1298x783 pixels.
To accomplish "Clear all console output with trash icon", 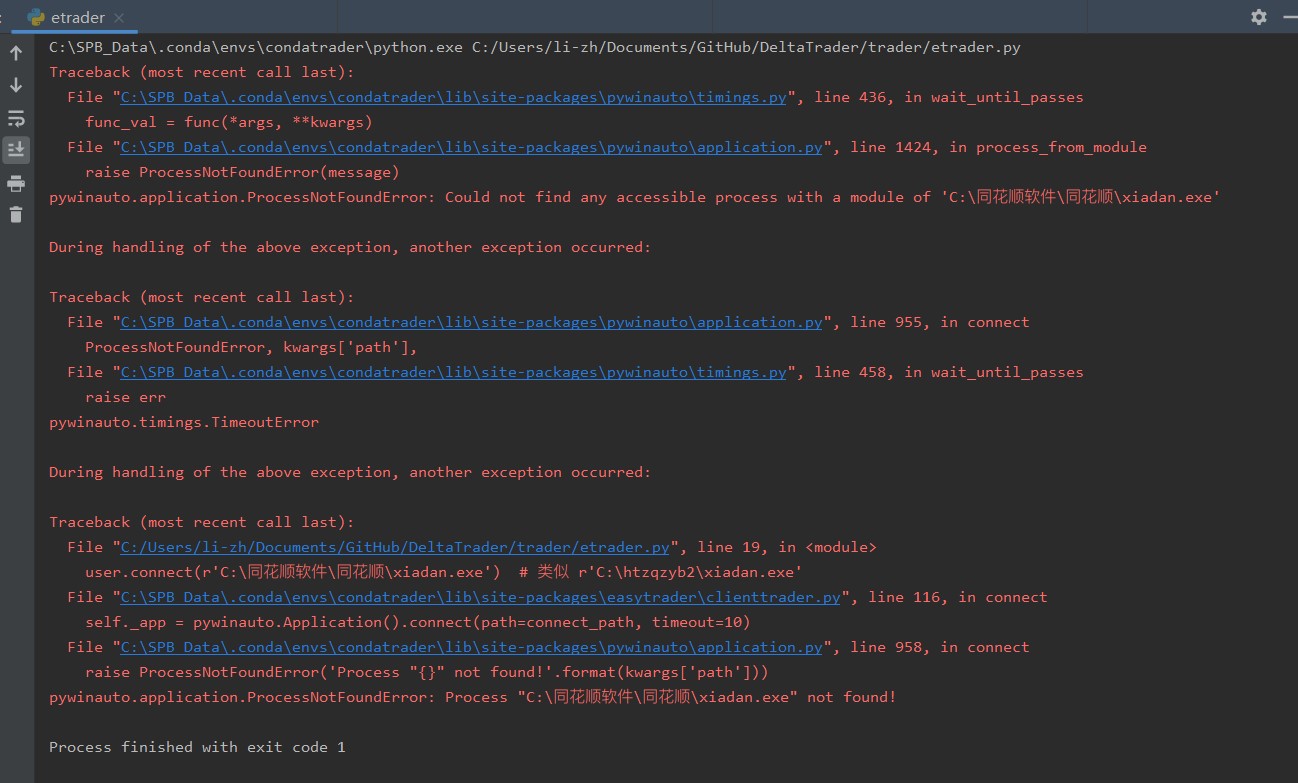I will 16,214.
